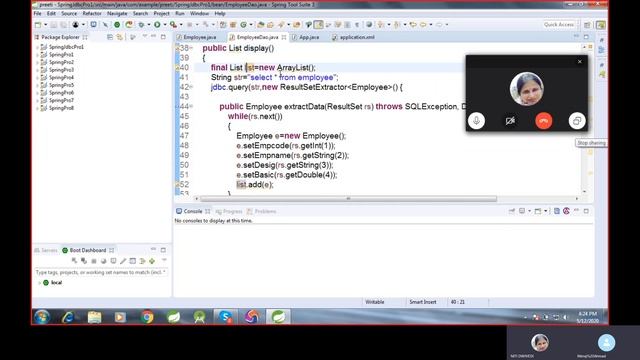Viewport: 640px width, 360px height.
Task: Expand the SpringPro1 project
Action: 38,55
